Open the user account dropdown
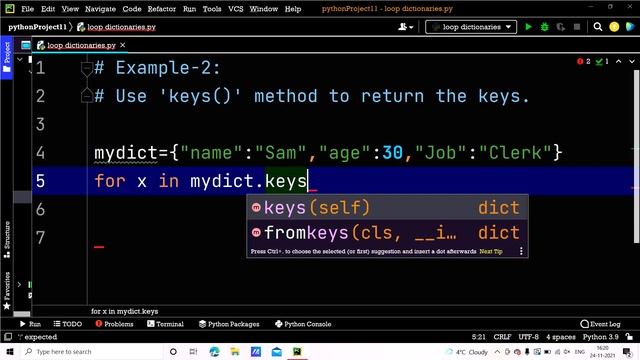640x360 pixels. point(405,27)
